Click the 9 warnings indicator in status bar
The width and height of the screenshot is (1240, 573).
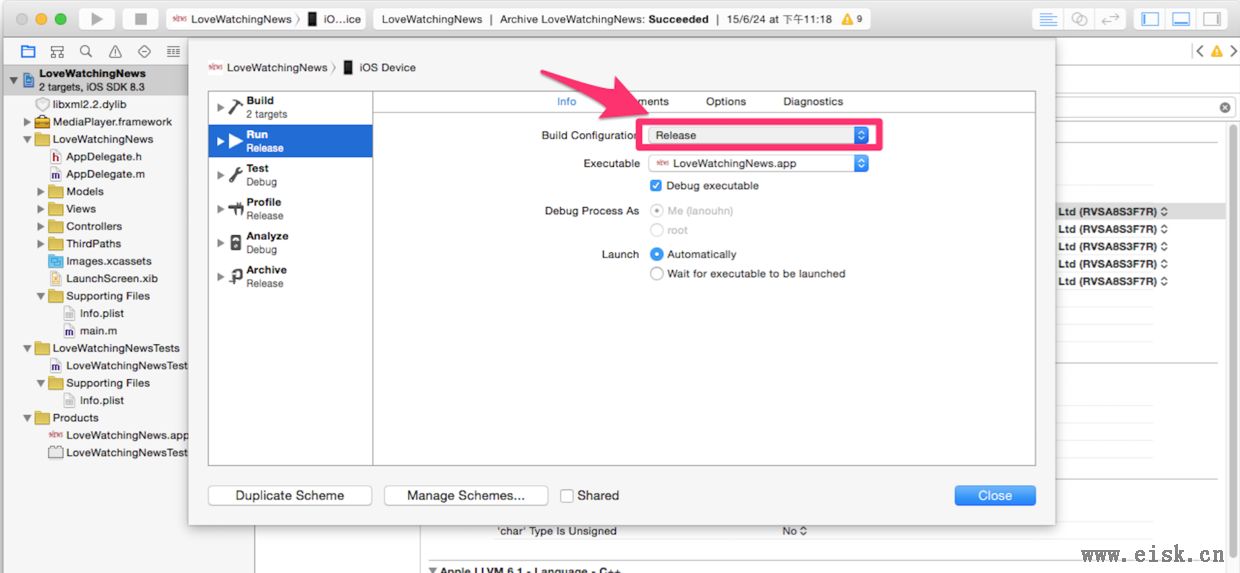(853, 19)
